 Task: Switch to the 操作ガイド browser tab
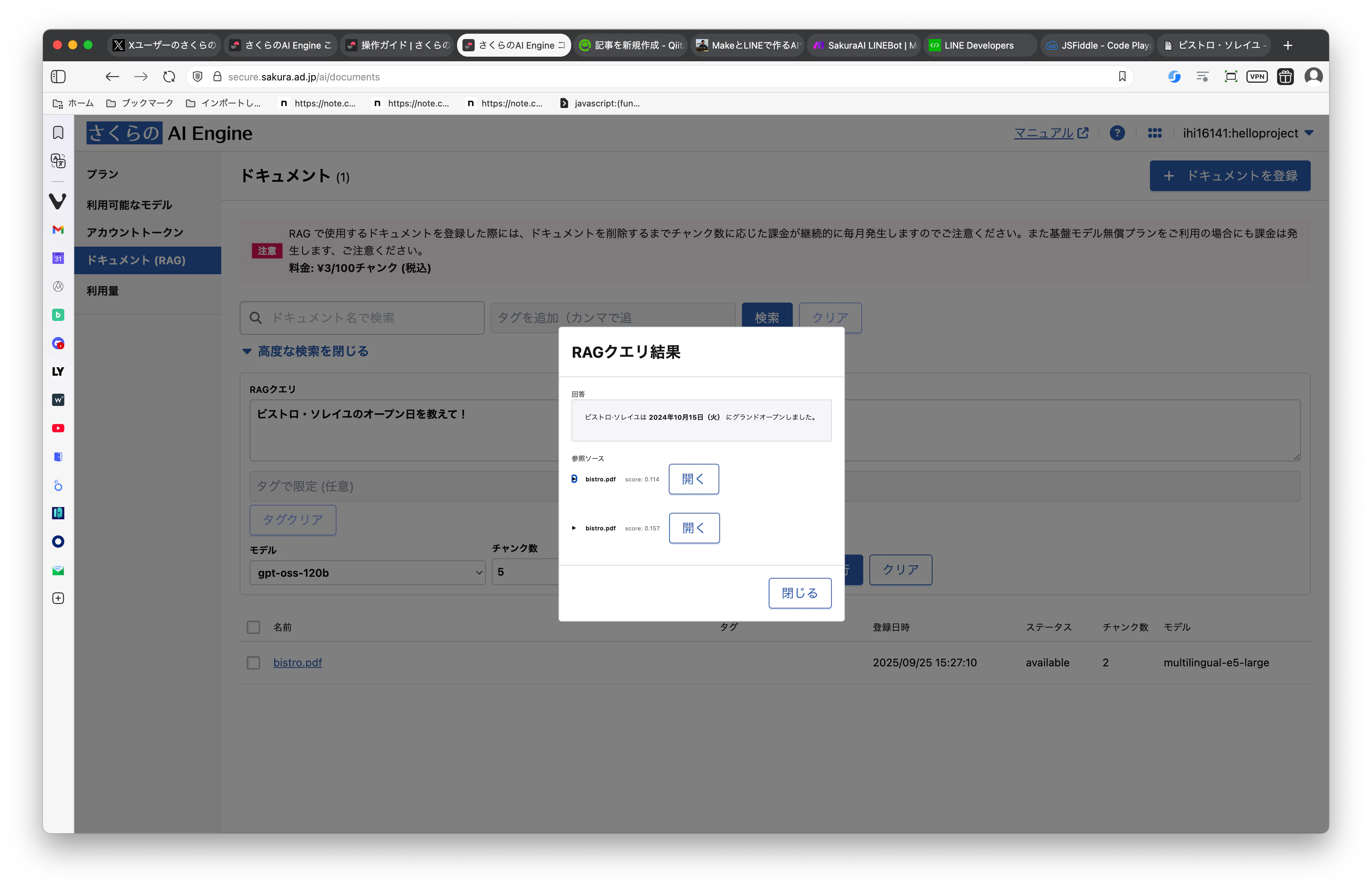398,45
